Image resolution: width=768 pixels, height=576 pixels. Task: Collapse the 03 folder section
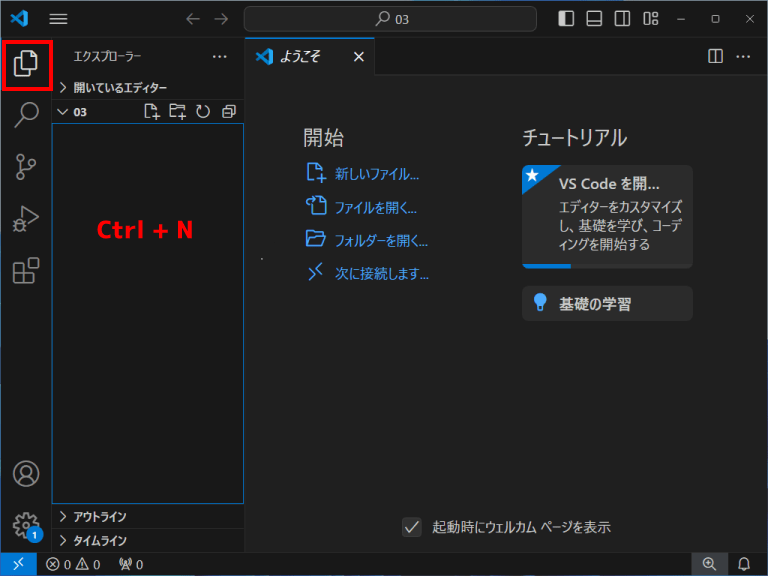pos(72,112)
